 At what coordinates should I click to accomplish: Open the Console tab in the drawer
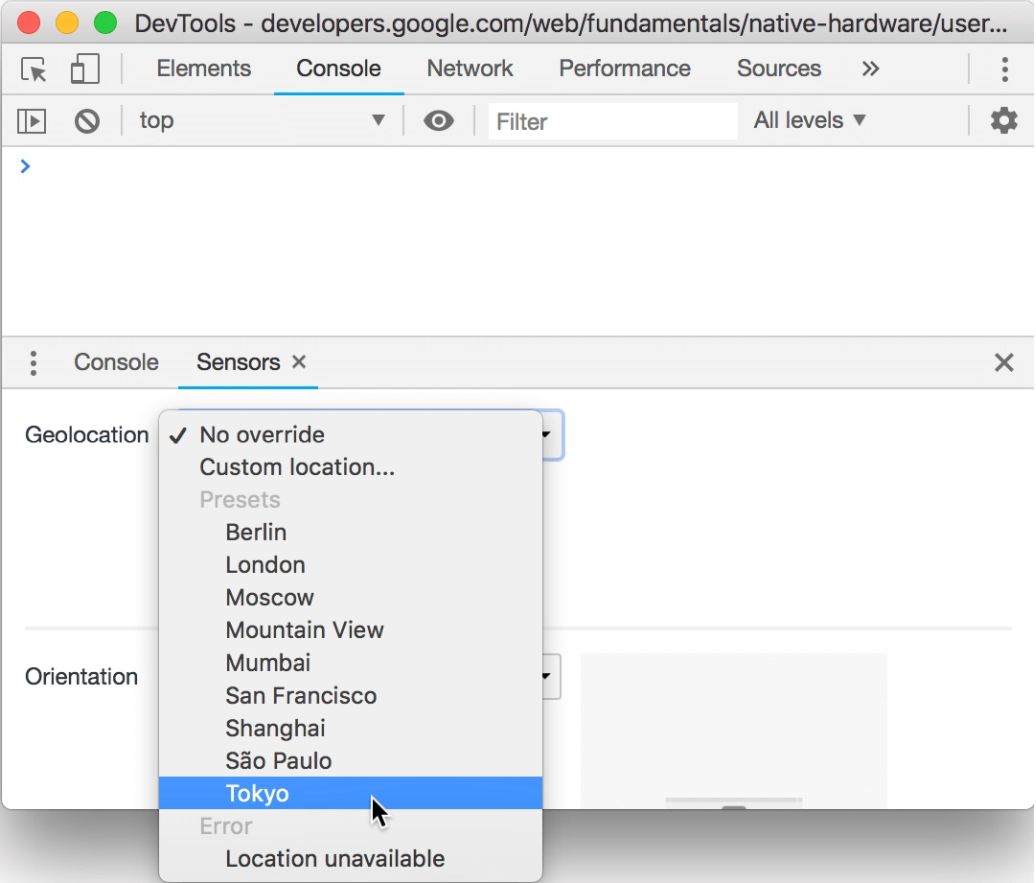tap(115, 362)
